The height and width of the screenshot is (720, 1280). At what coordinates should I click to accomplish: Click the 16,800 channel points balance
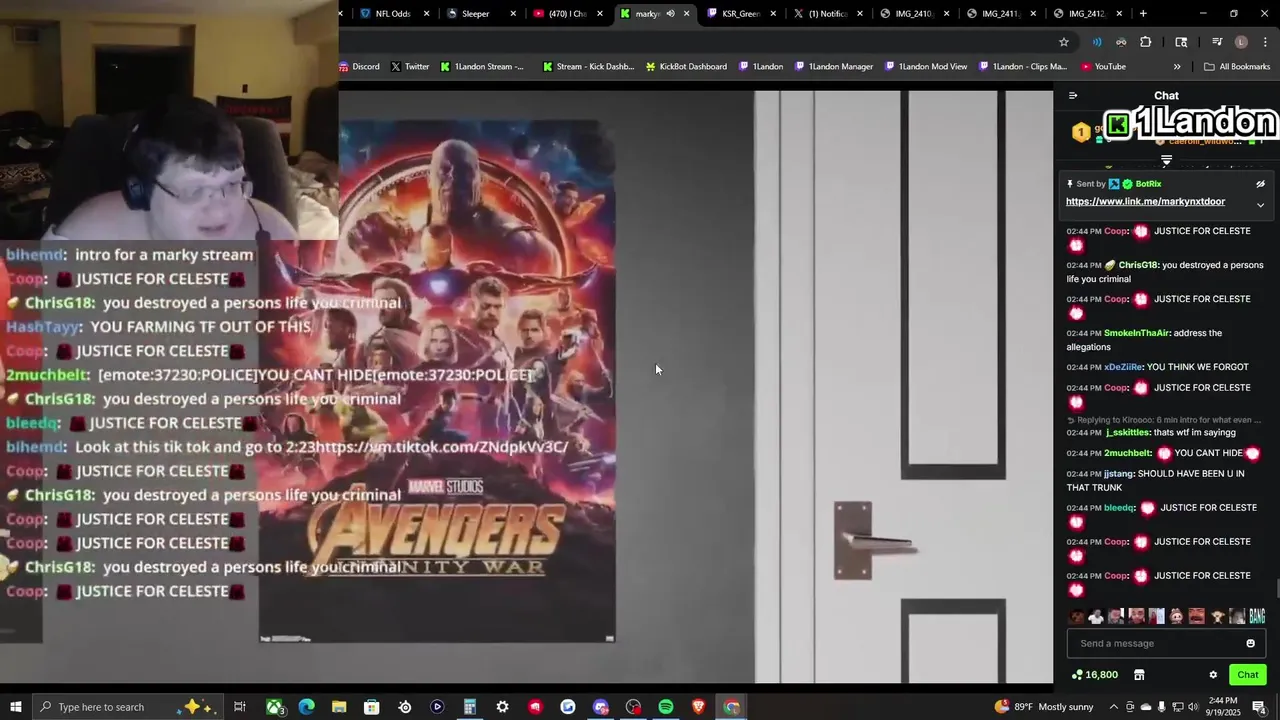coord(1094,675)
